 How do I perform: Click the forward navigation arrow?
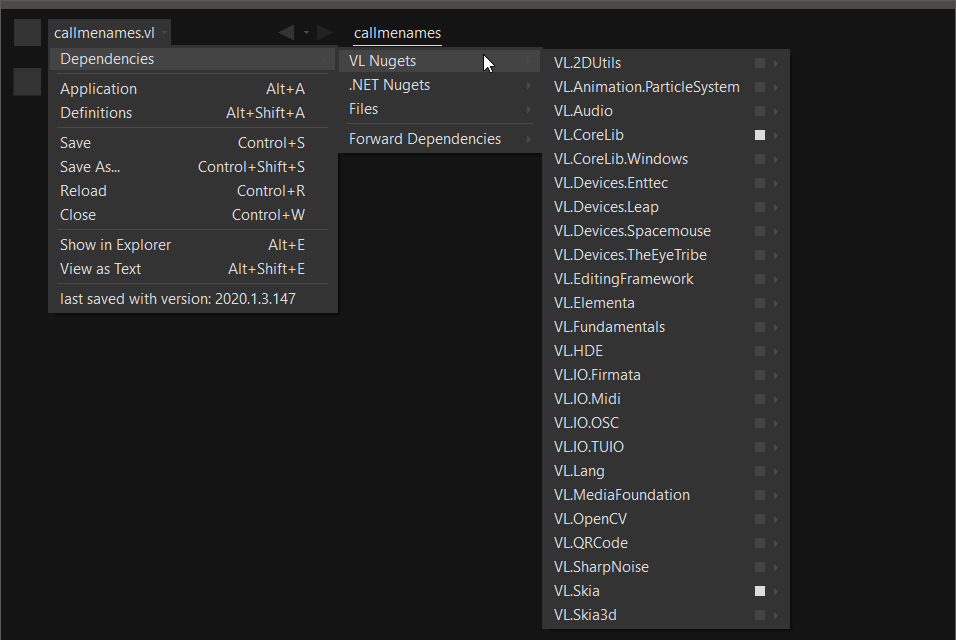pyautogui.click(x=324, y=33)
